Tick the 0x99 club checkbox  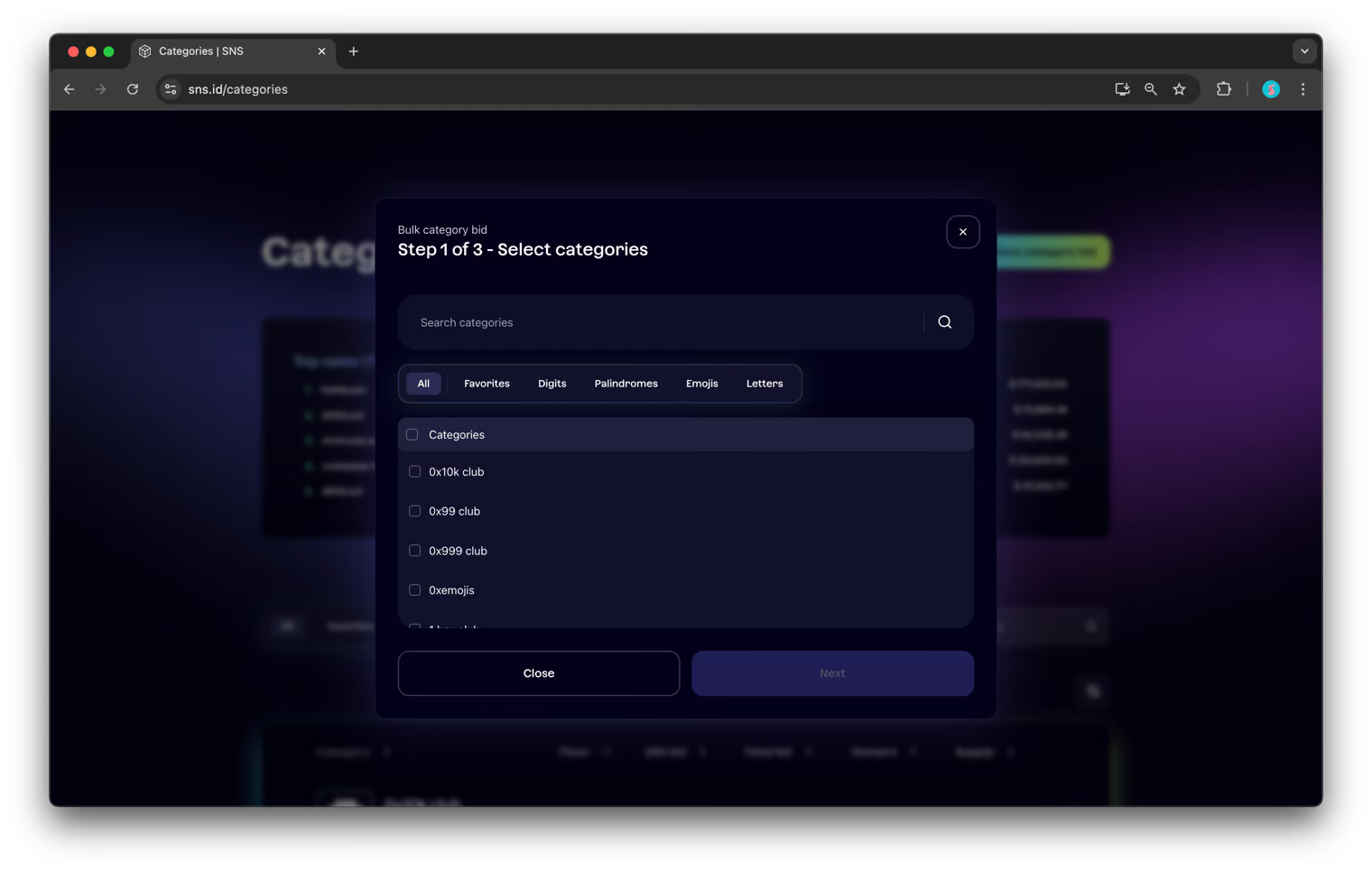(414, 511)
